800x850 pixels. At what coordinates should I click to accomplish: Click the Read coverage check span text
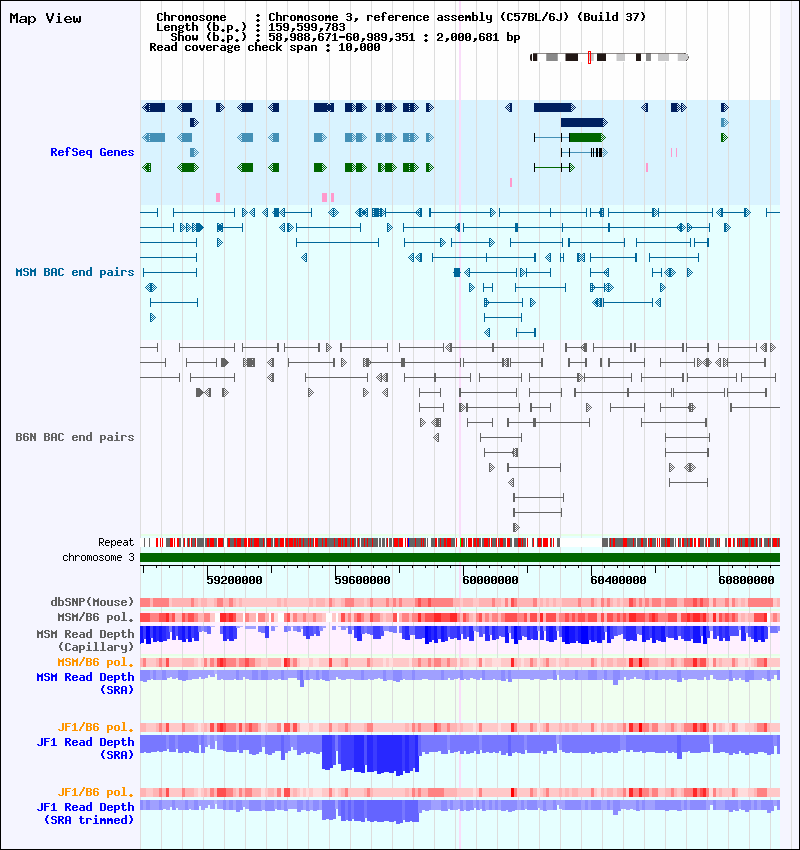[x=264, y=47]
